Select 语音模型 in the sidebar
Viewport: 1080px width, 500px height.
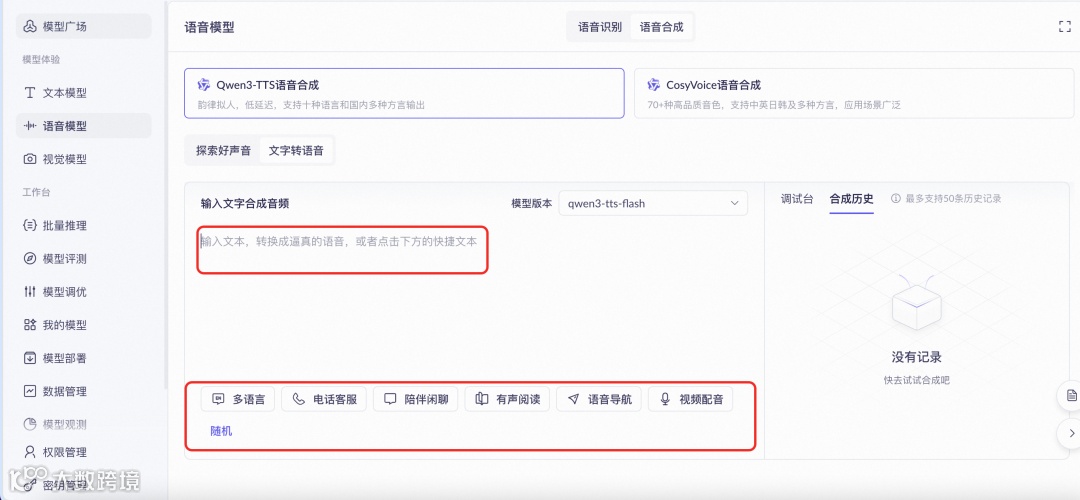[83, 126]
